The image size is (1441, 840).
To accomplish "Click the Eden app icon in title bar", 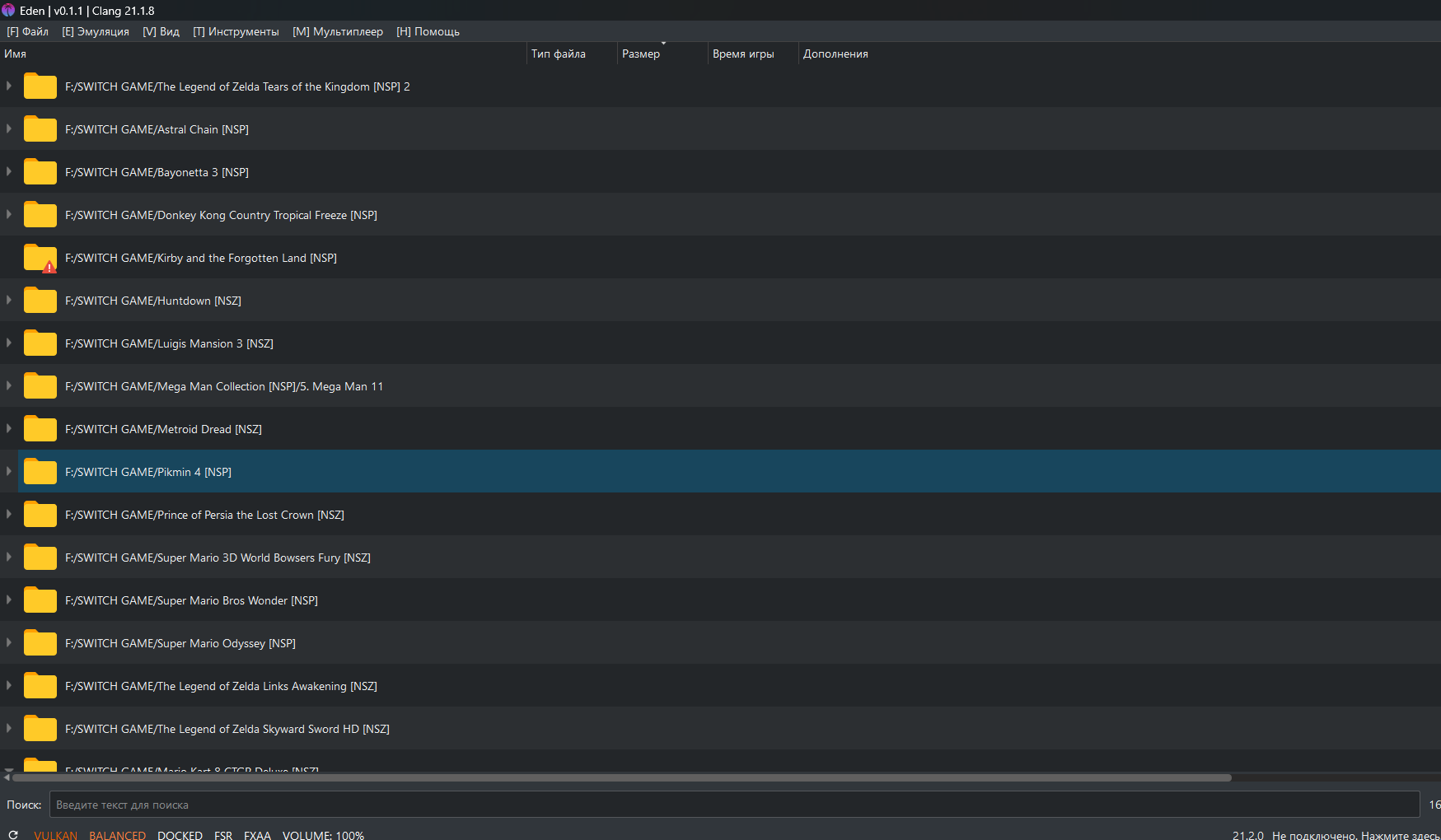I will point(8,11).
